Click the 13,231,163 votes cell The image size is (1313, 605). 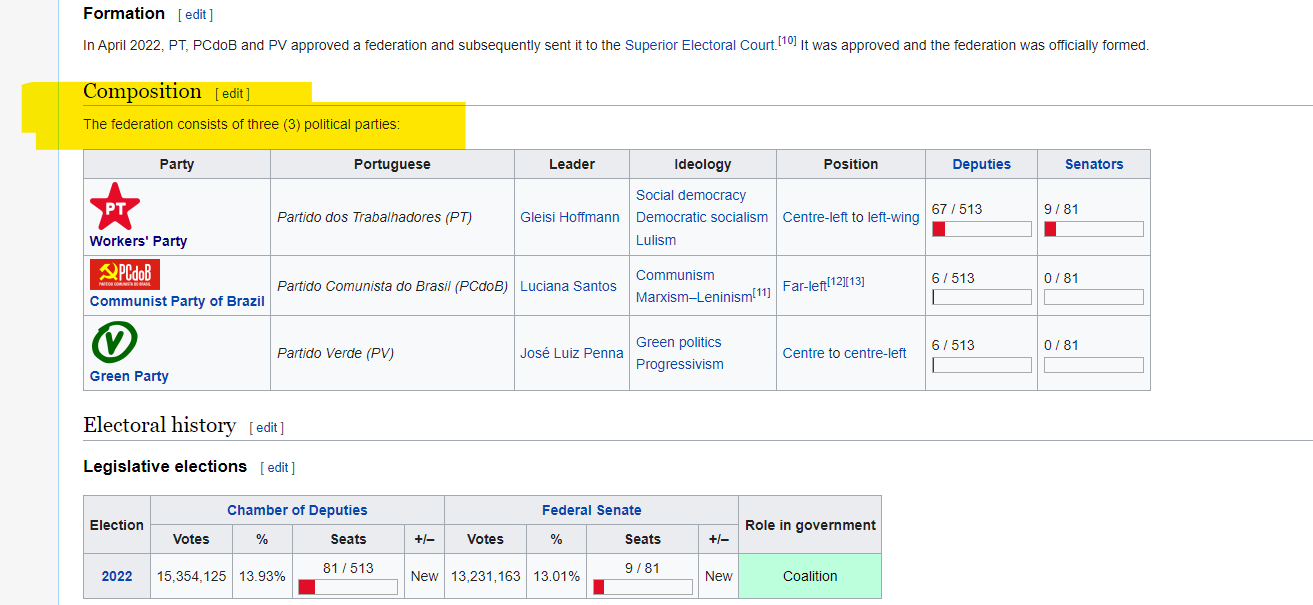point(485,576)
